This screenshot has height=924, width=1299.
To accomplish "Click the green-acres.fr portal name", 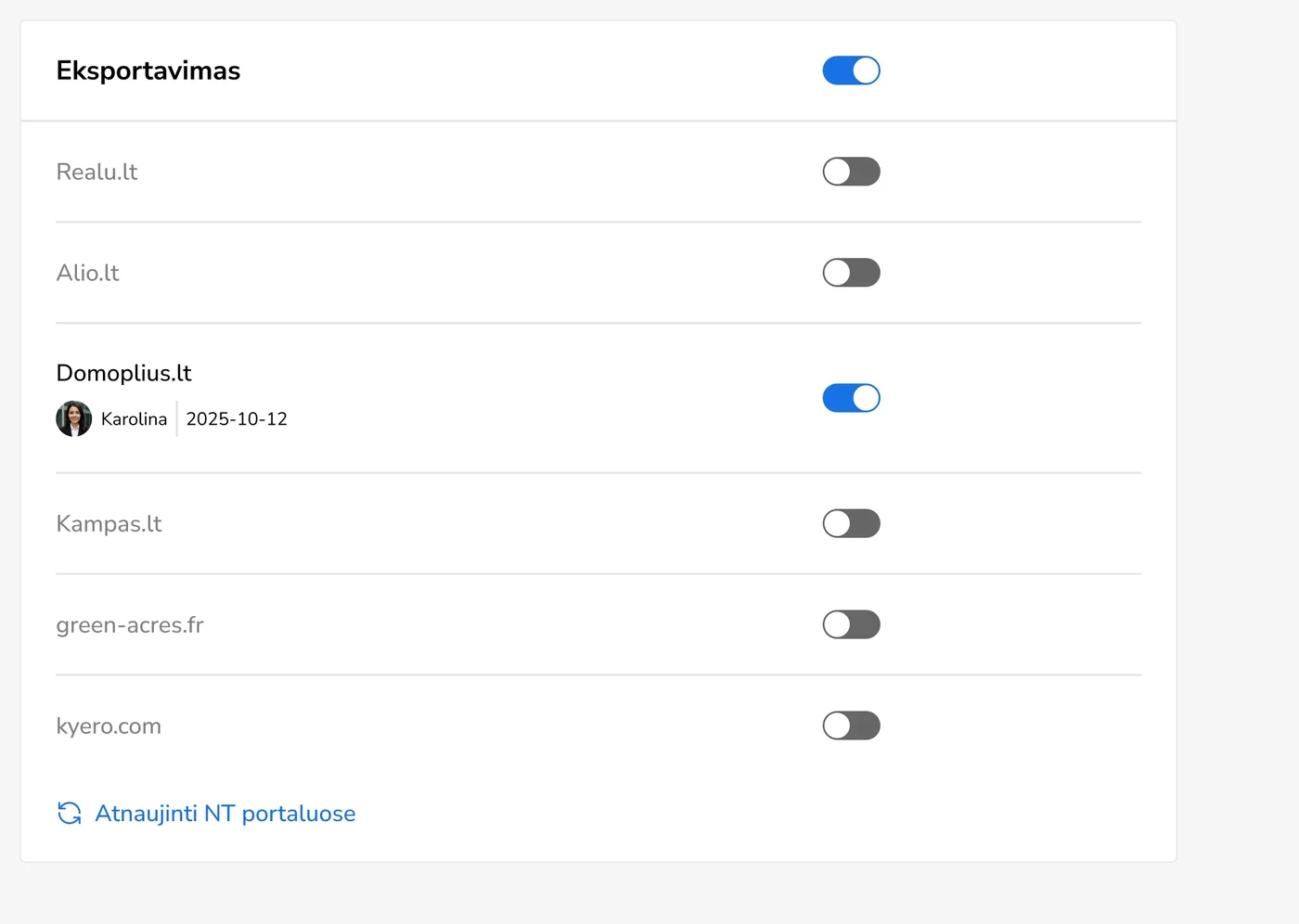I will pyautogui.click(x=130, y=624).
